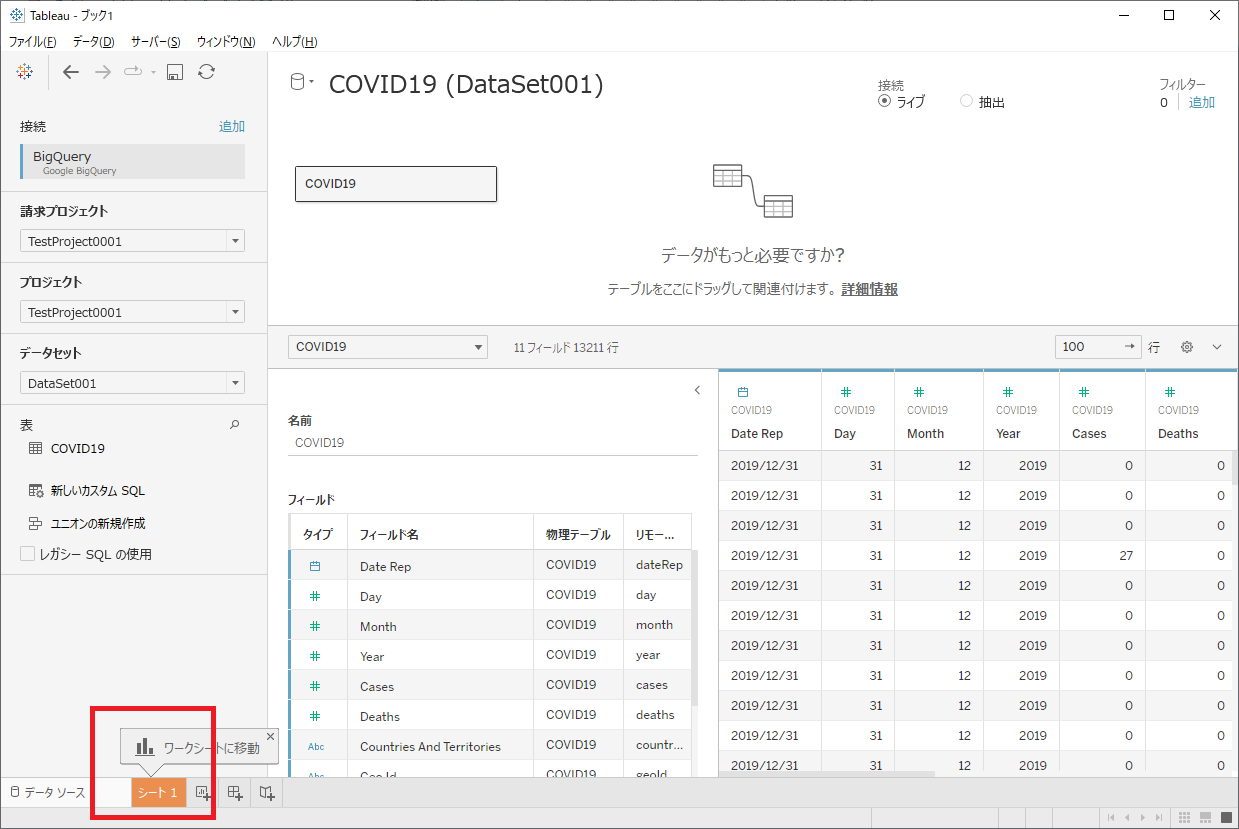Click the 物理テーブル column header

point(578,535)
